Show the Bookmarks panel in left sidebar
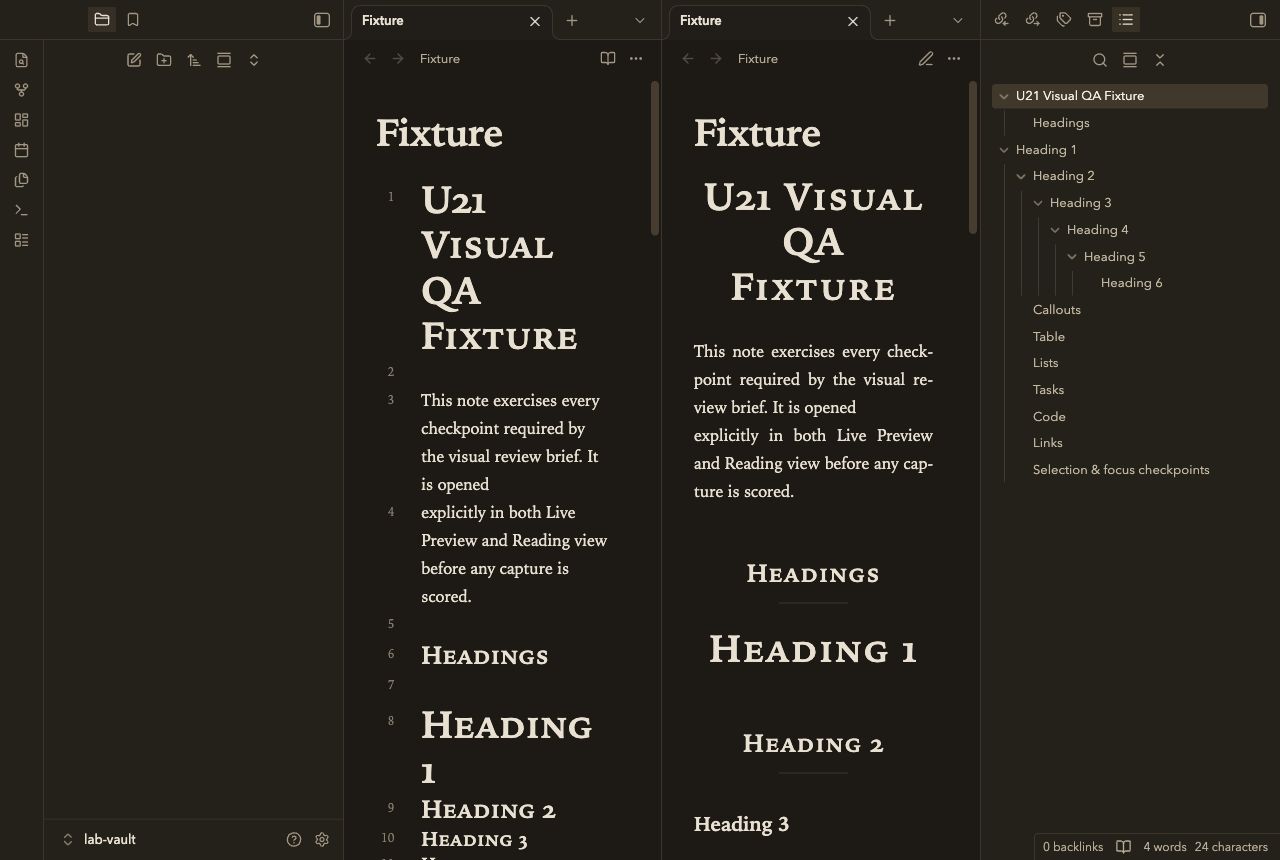The image size is (1280, 860). pyautogui.click(x=133, y=20)
